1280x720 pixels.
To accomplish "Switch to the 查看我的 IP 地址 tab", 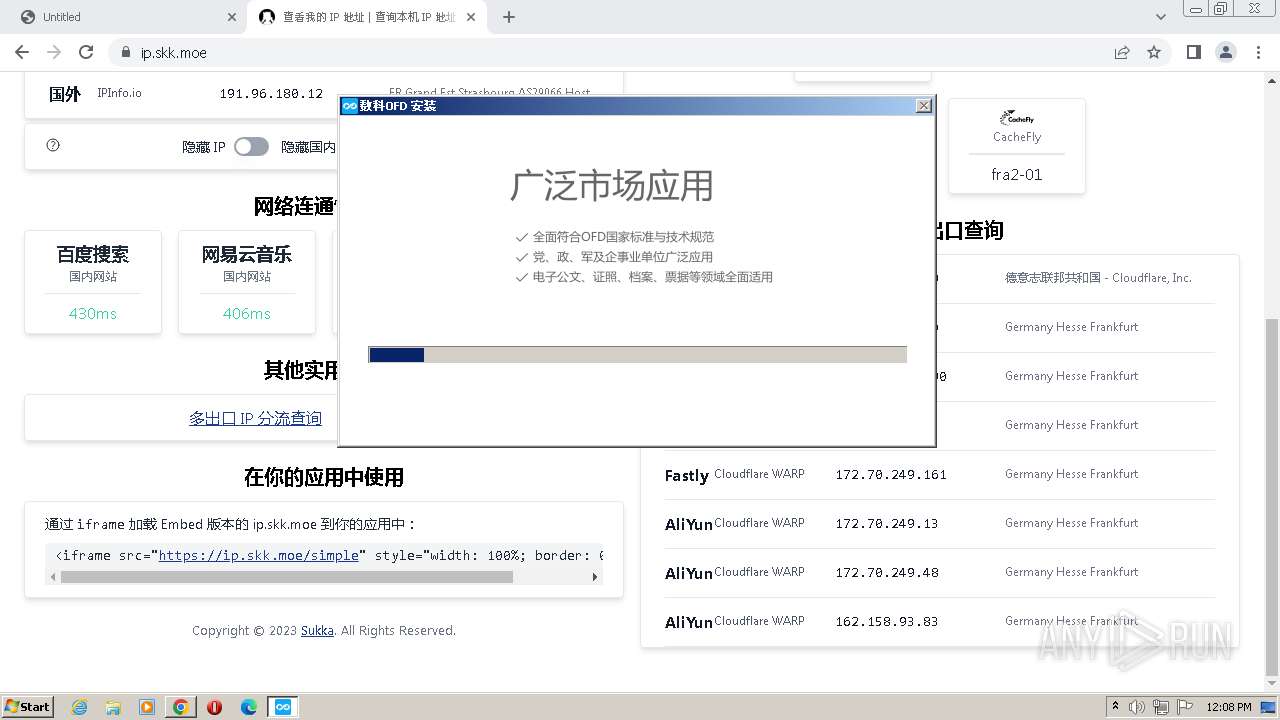I will [367, 17].
